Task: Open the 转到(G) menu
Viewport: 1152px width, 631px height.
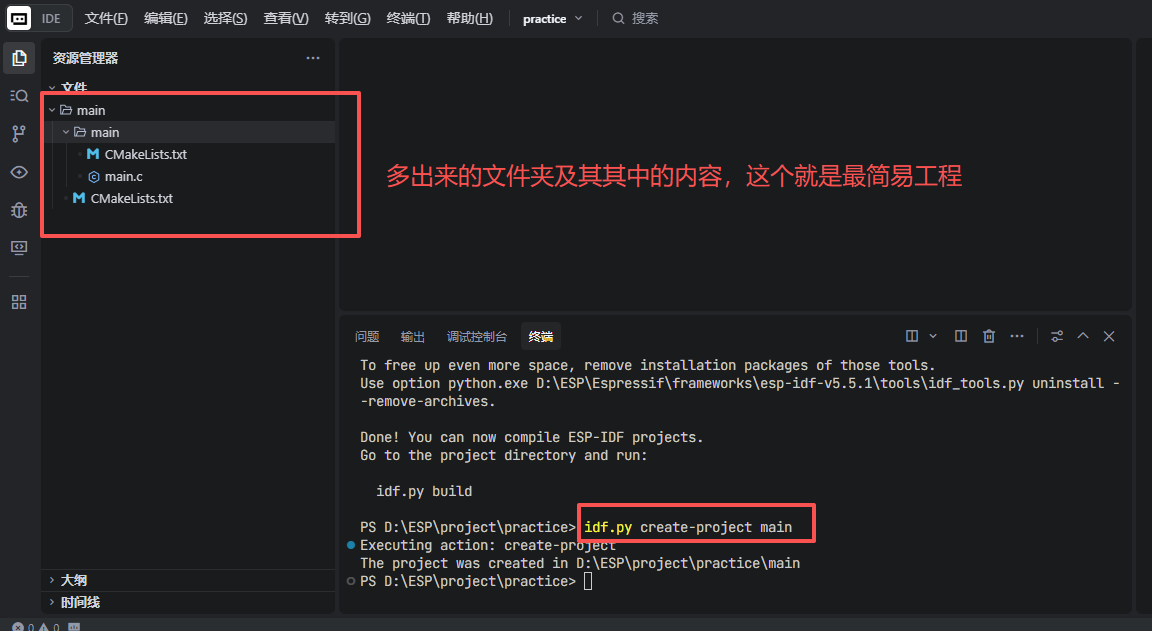Action: 348,18
